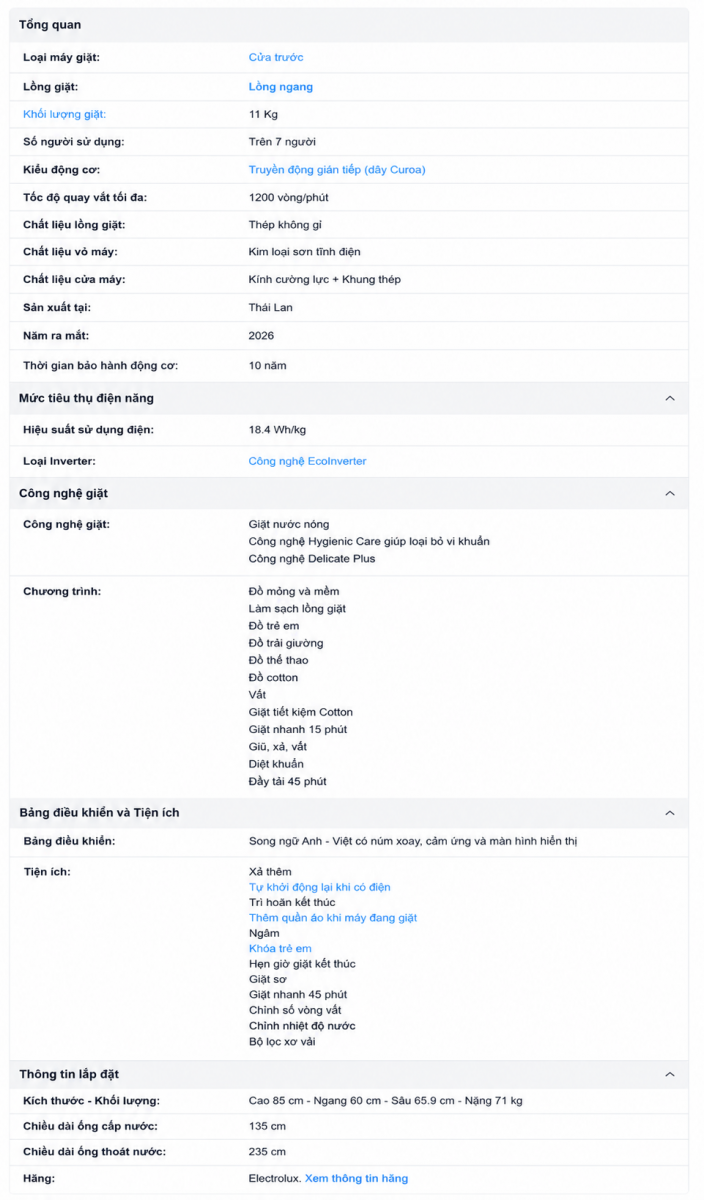Collapse the Mức tiêu thụ điện năng section

670,398
